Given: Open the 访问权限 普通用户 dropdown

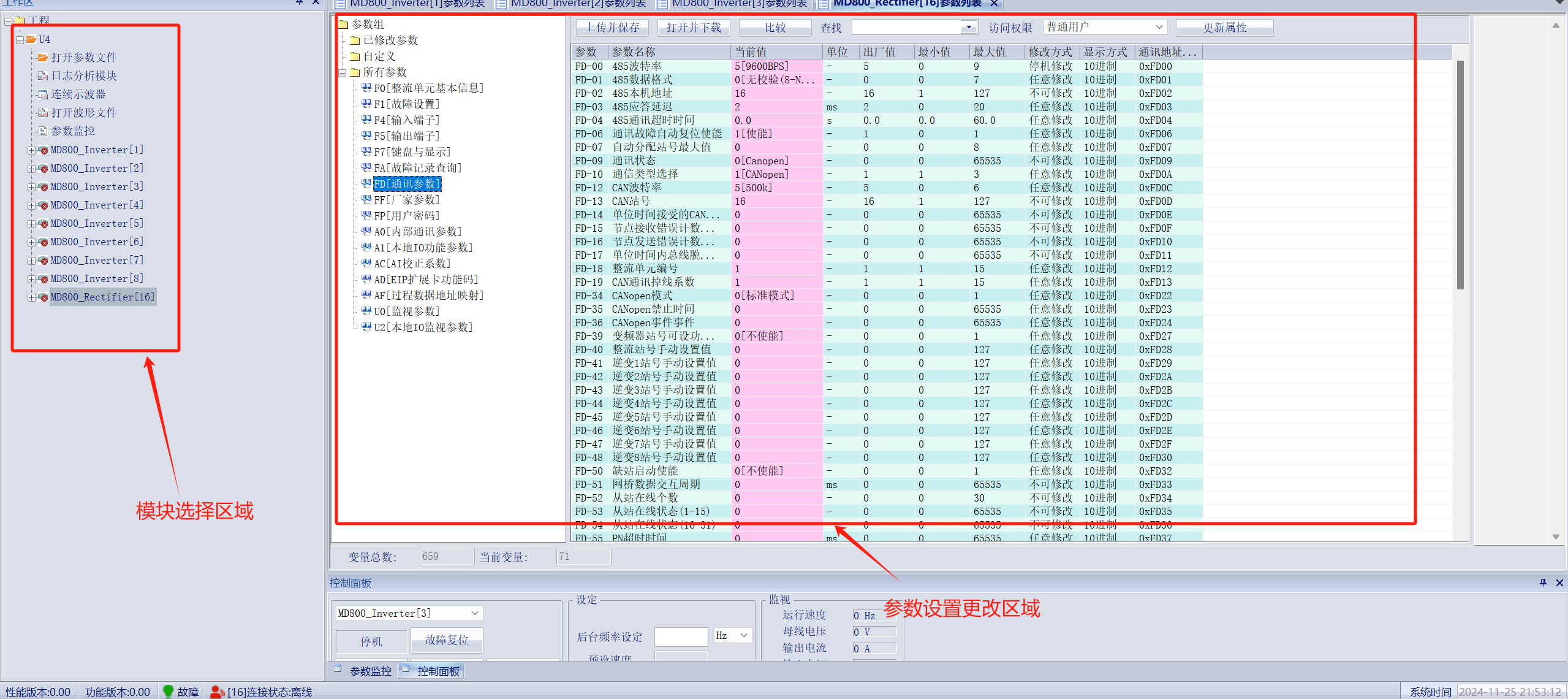Looking at the screenshot, I should click(x=1159, y=27).
